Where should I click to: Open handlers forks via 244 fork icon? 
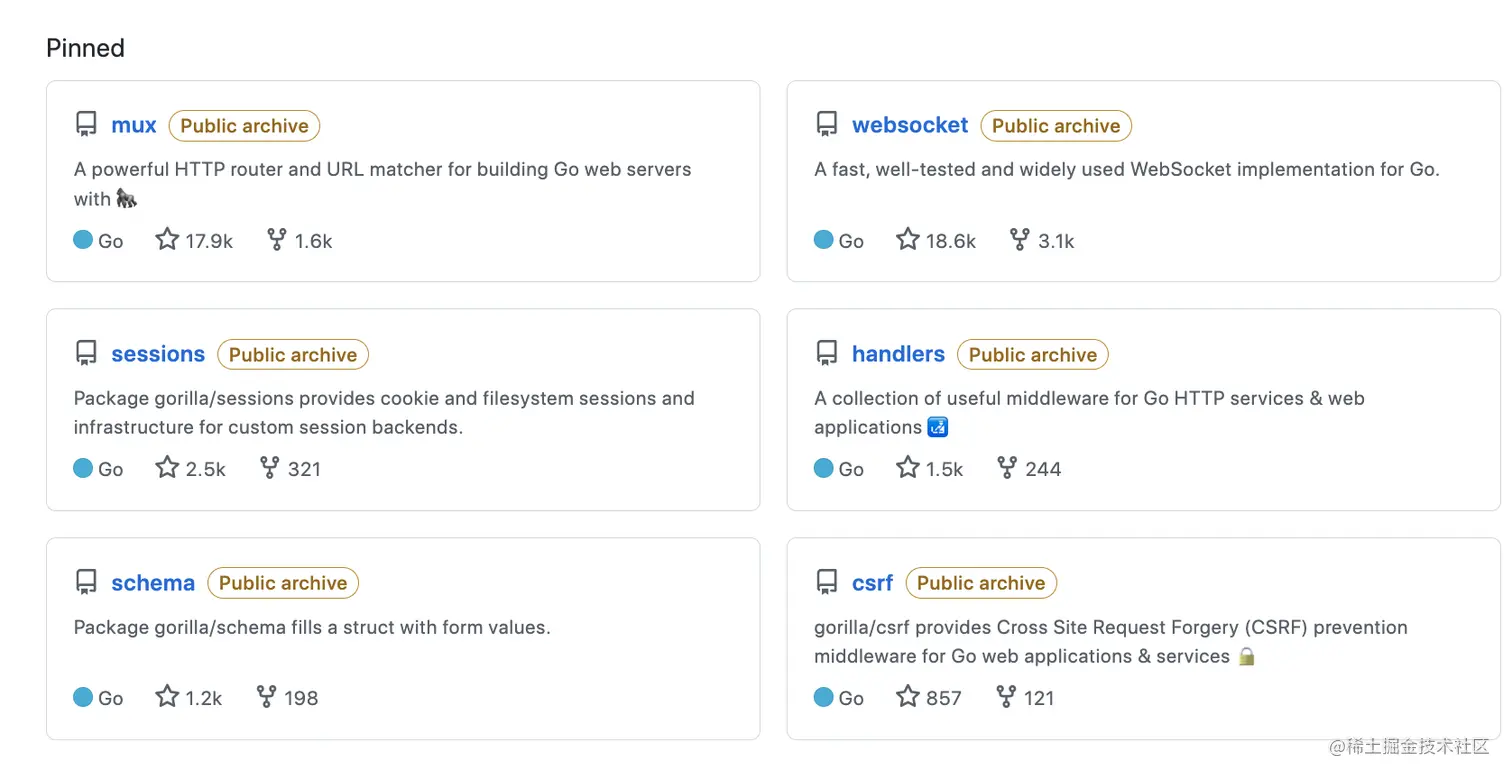1007,468
